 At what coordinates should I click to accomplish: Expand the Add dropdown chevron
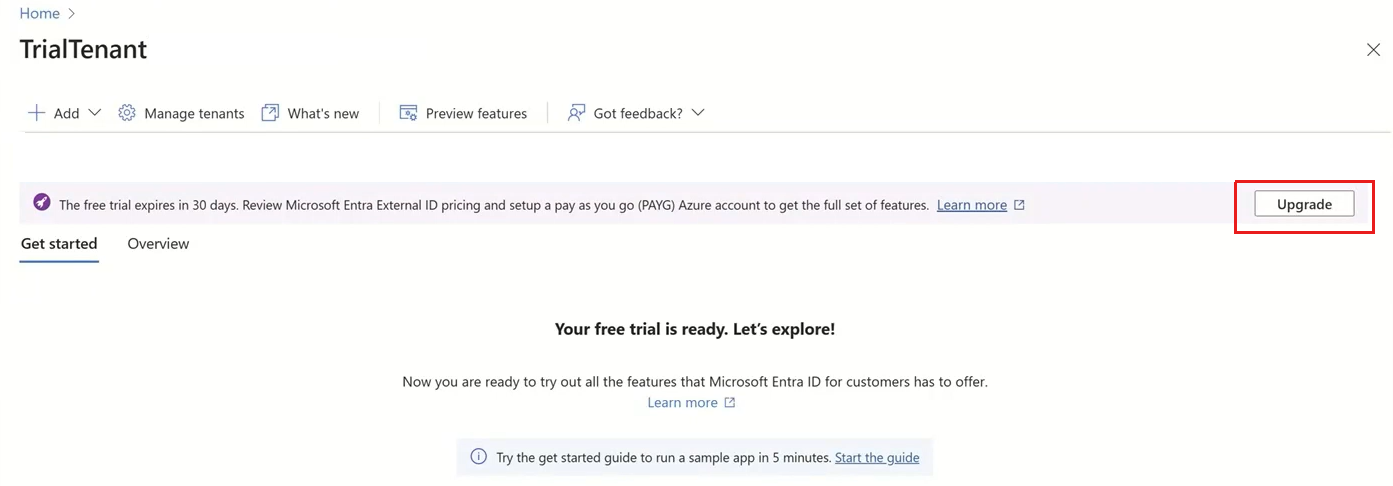click(x=95, y=113)
